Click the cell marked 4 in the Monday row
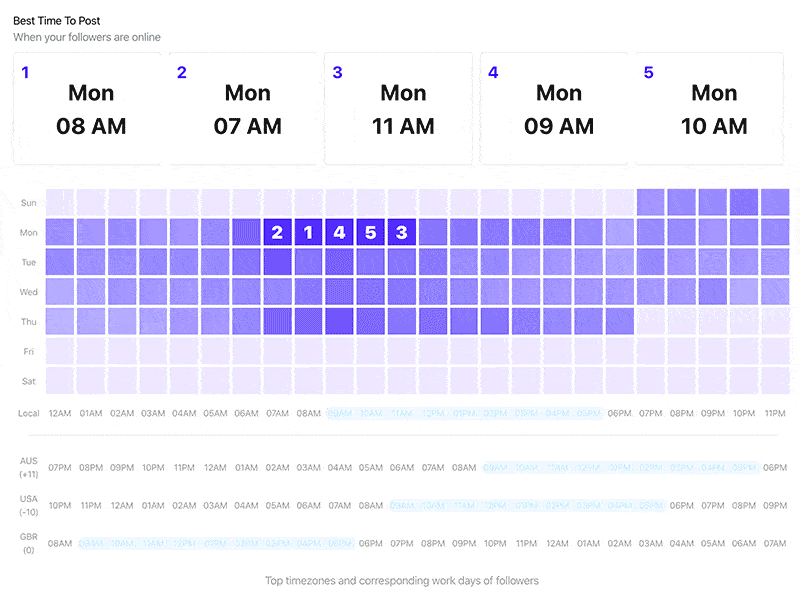Viewport: 800px width, 600px height. pos(340,232)
